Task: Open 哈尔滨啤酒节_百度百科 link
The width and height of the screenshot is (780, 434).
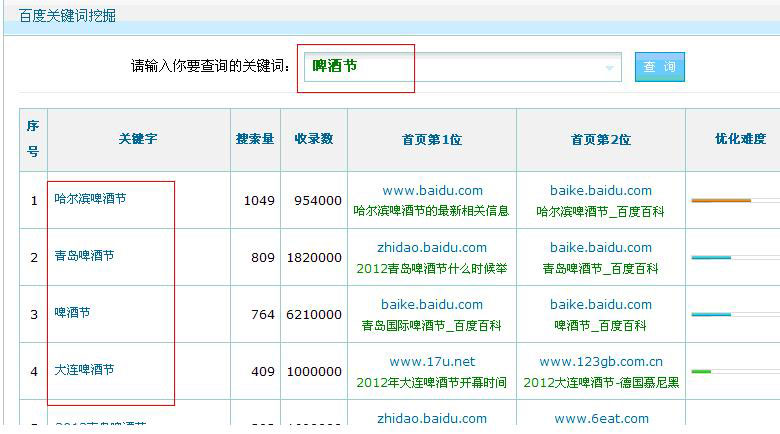Action: [x=600, y=212]
